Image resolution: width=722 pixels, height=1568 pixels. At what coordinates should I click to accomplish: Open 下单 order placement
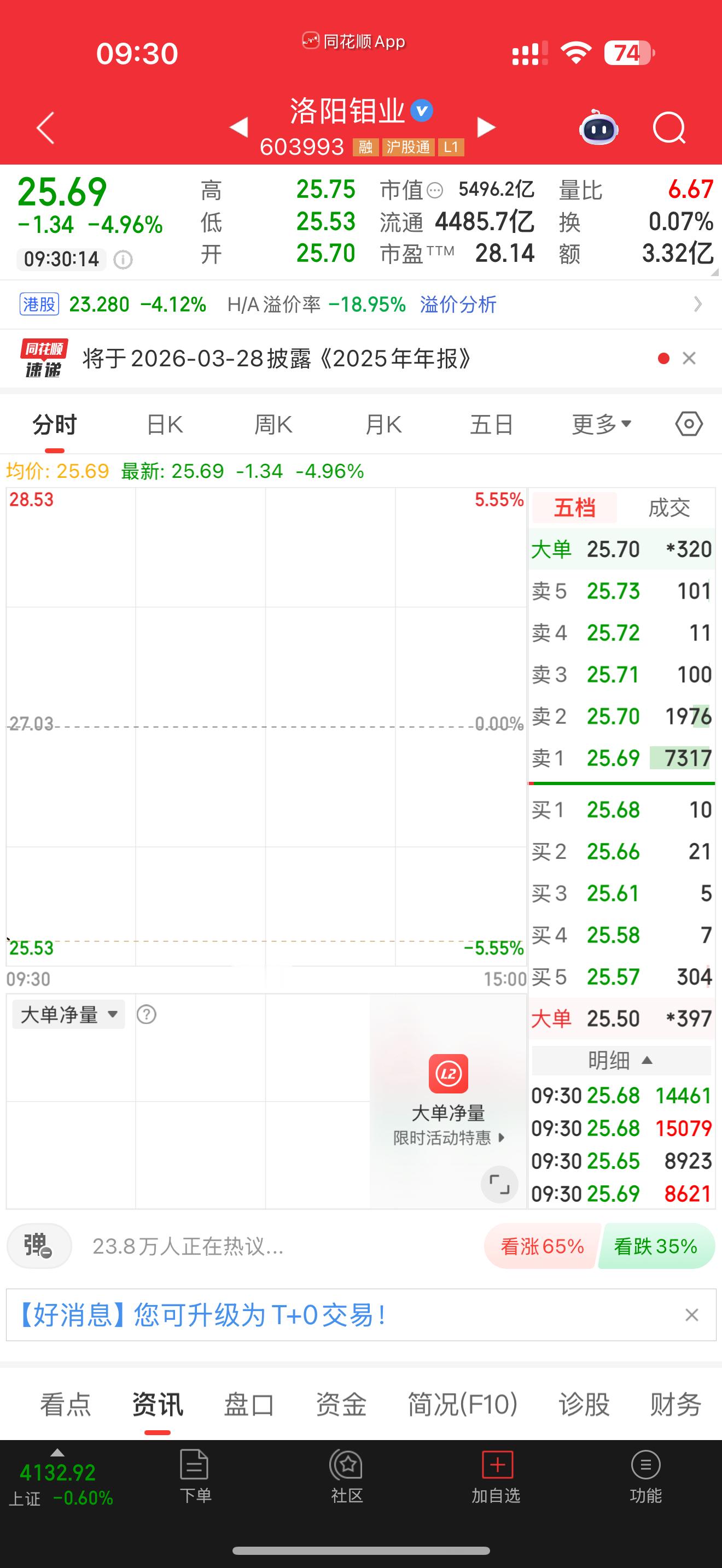click(x=195, y=1477)
